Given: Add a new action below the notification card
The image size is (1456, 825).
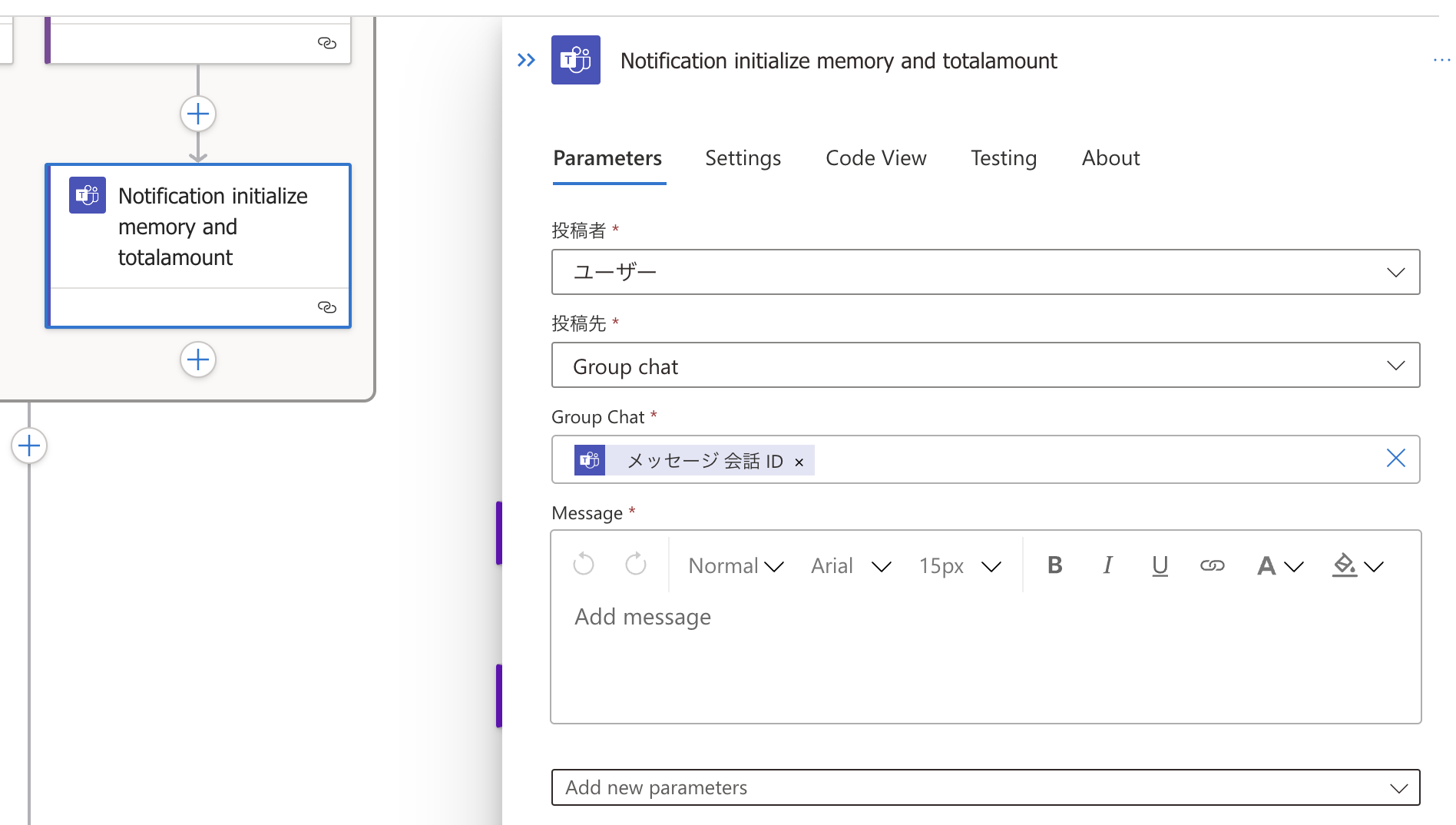Looking at the screenshot, I should 197,359.
